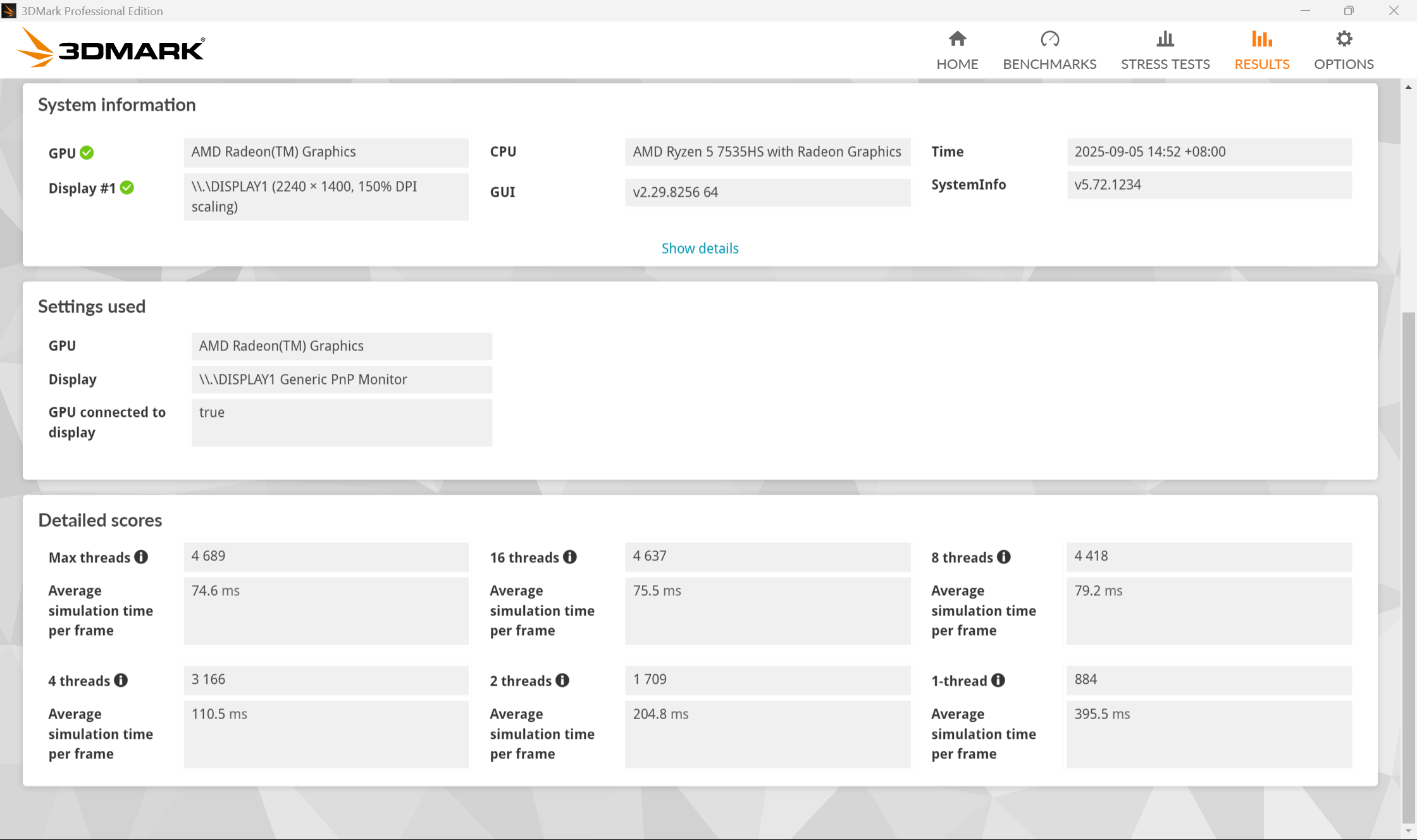Click info icon next to 4 threads
The width and height of the screenshot is (1417, 840).
121,680
